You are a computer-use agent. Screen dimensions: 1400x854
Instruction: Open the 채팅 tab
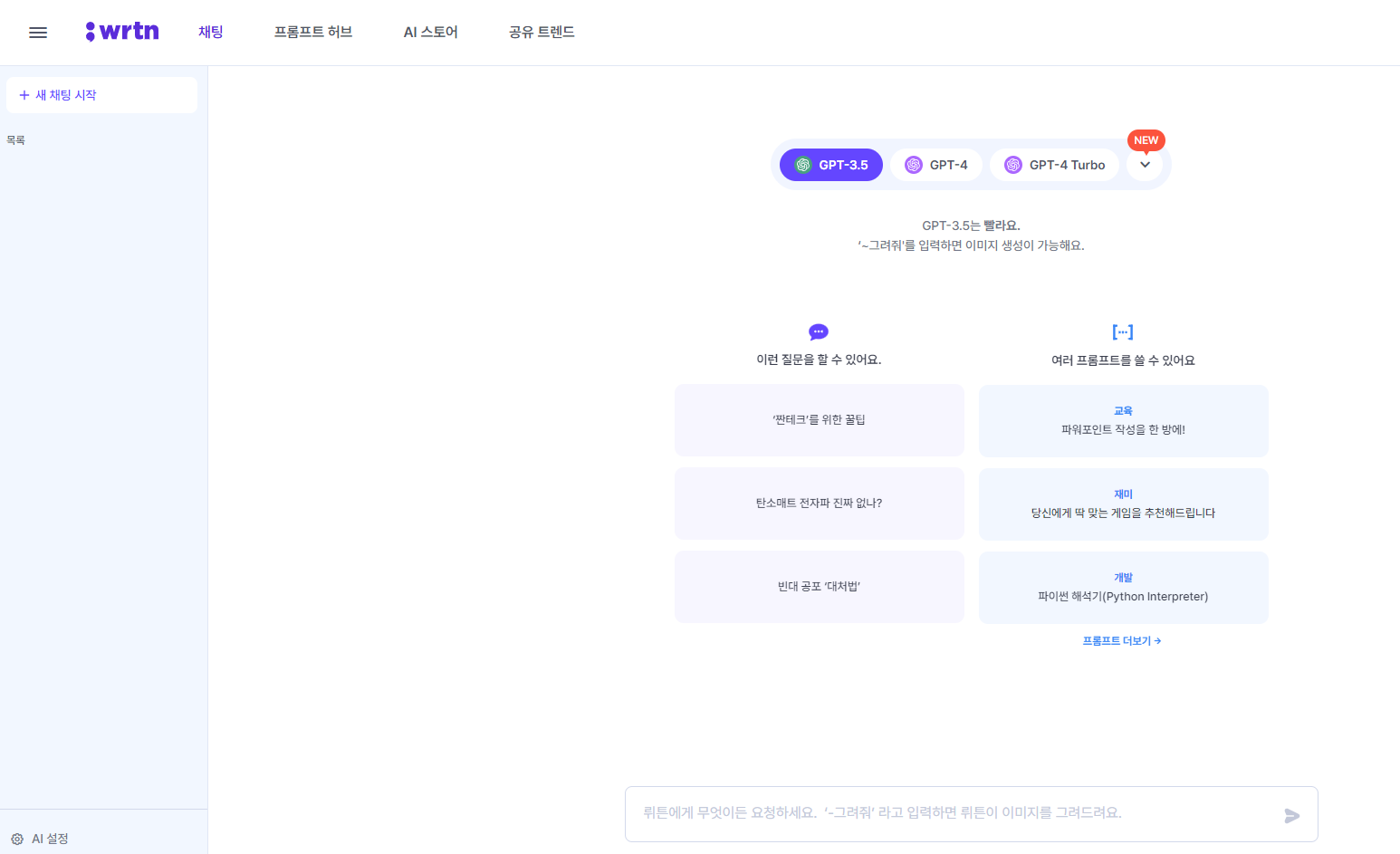[211, 32]
